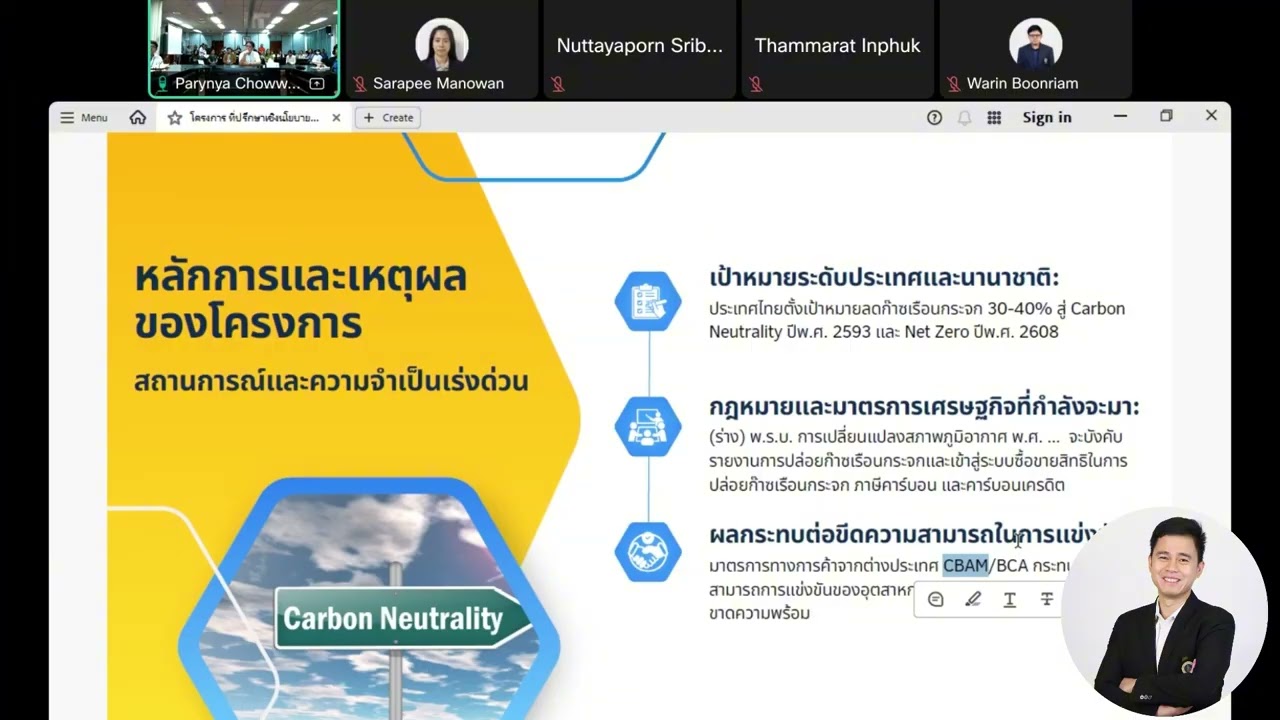Open the Help question mark icon

934,117
